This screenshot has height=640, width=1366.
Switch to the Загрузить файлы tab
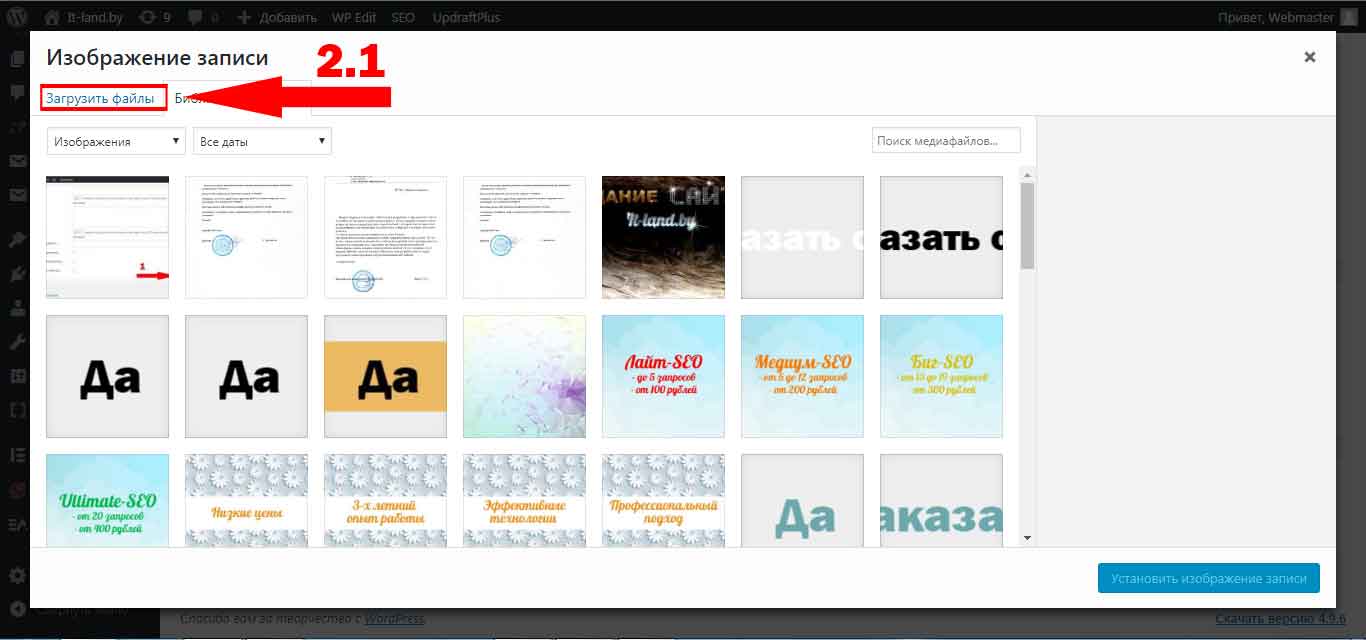[103, 98]
